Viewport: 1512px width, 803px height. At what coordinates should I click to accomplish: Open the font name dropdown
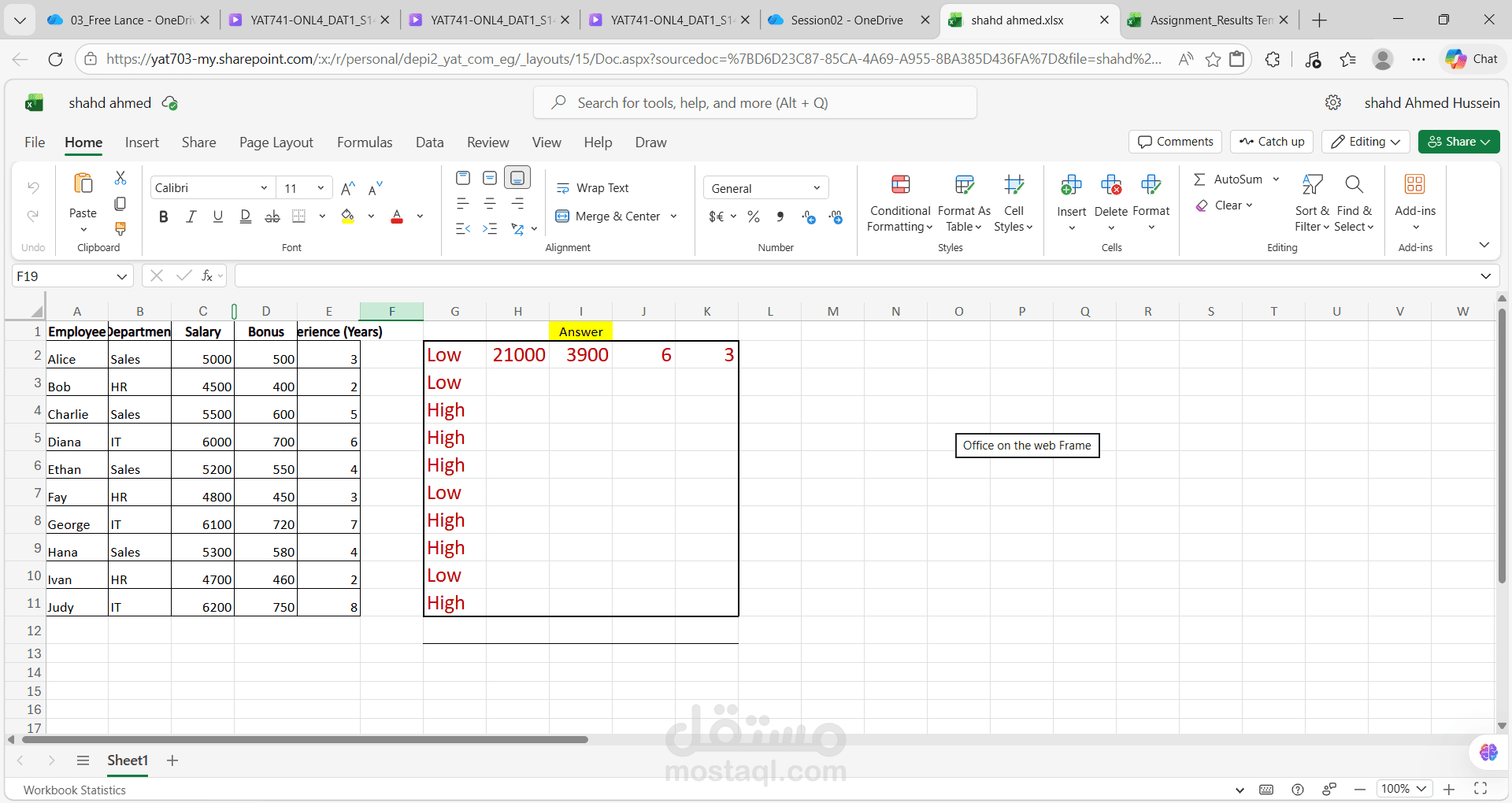click(x=265, y=187)
